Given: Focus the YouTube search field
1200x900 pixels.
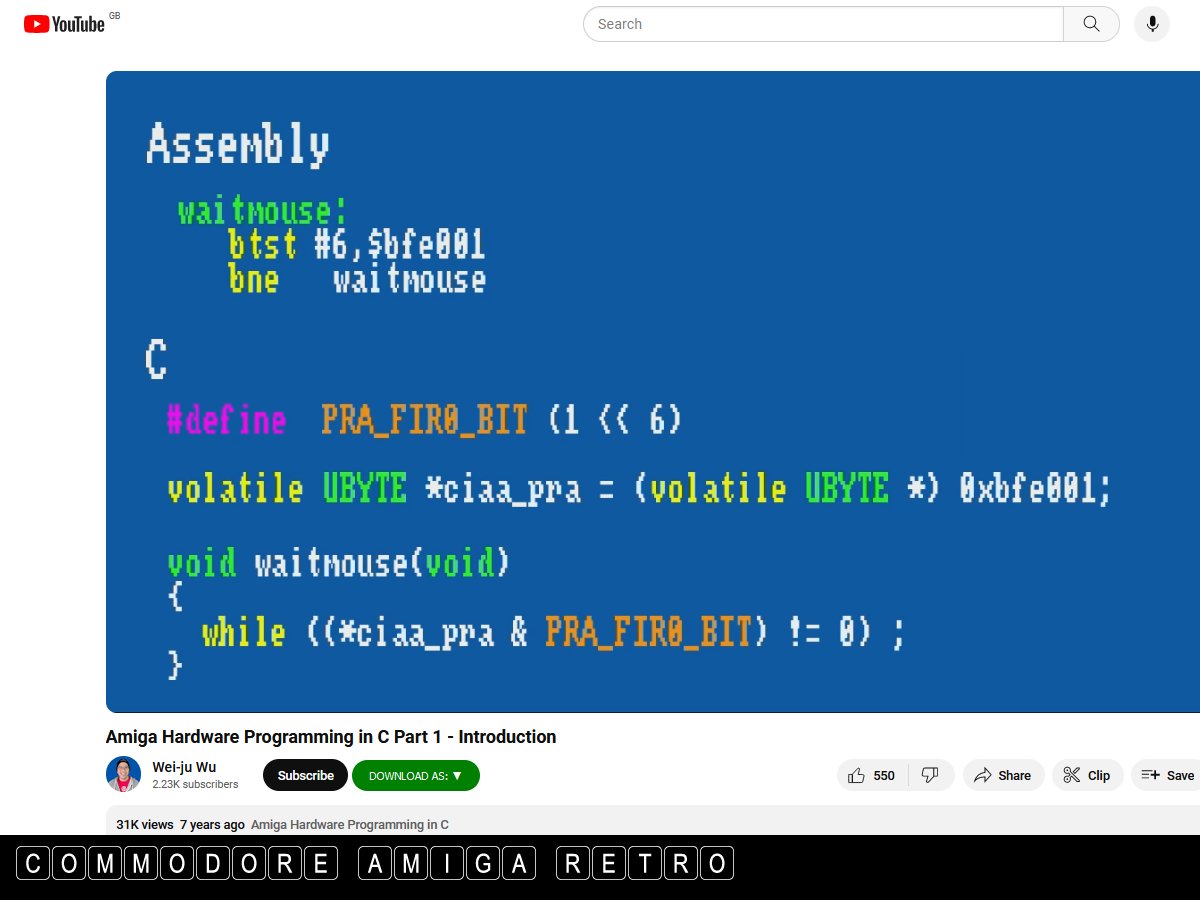Looking at the screenshot, I should 822,24.
